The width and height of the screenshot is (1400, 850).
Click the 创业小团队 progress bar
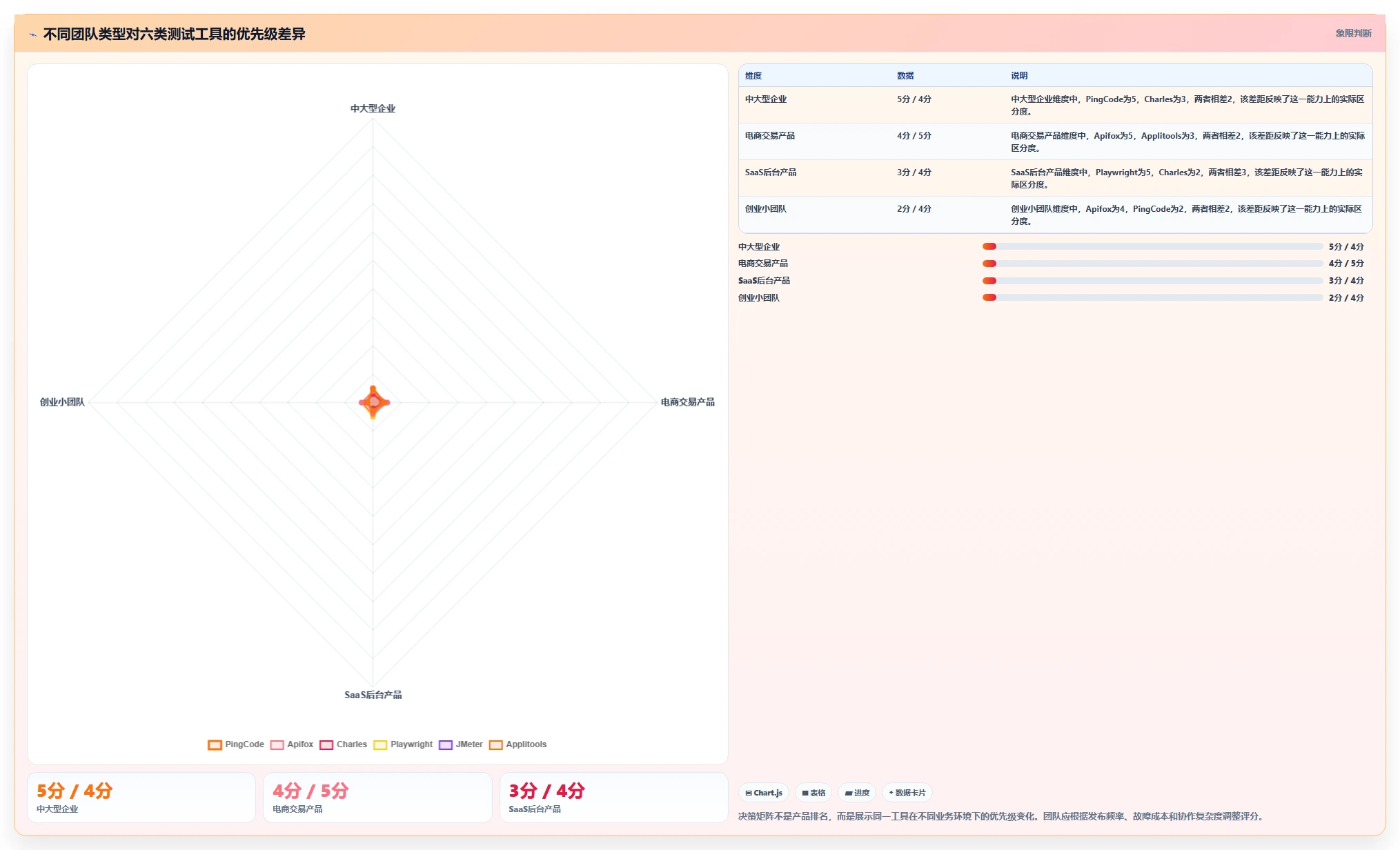click(x=1152, y=297)
